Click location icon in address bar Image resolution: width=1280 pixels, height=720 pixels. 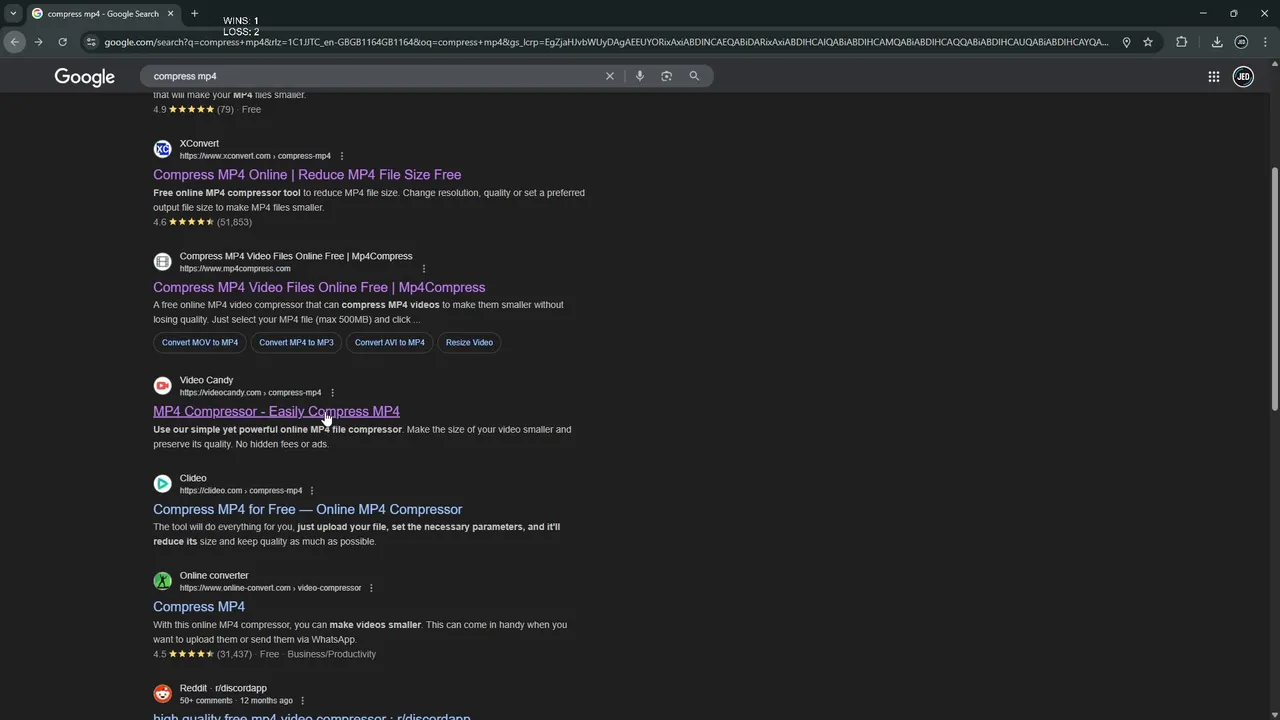[x=1126, y=42]
